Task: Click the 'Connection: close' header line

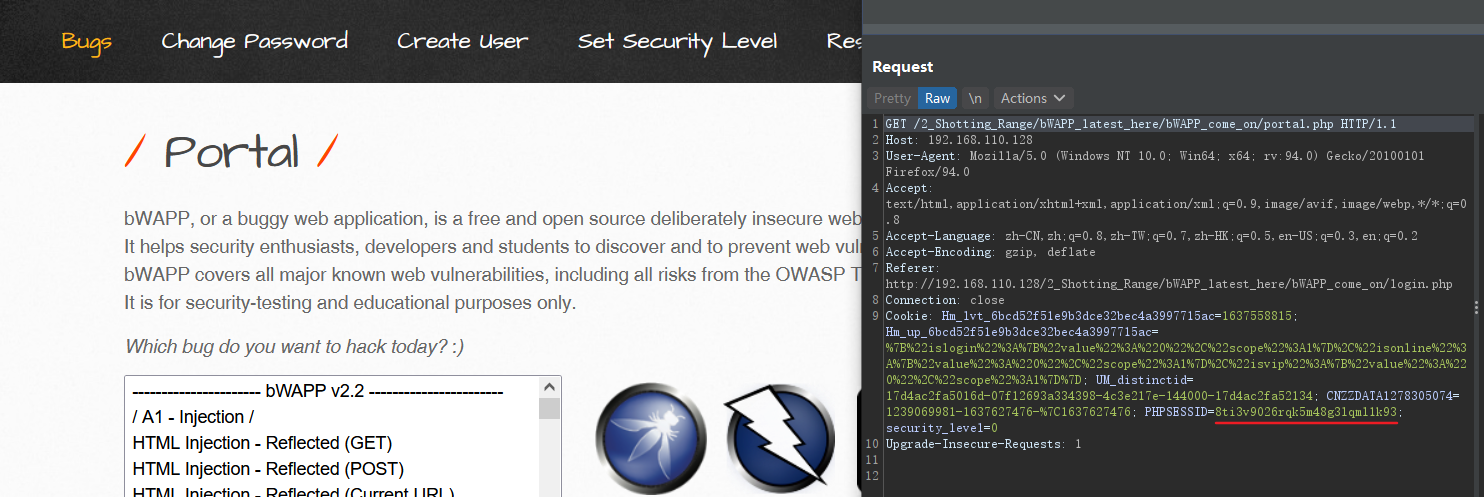Action: pos(943,300)
